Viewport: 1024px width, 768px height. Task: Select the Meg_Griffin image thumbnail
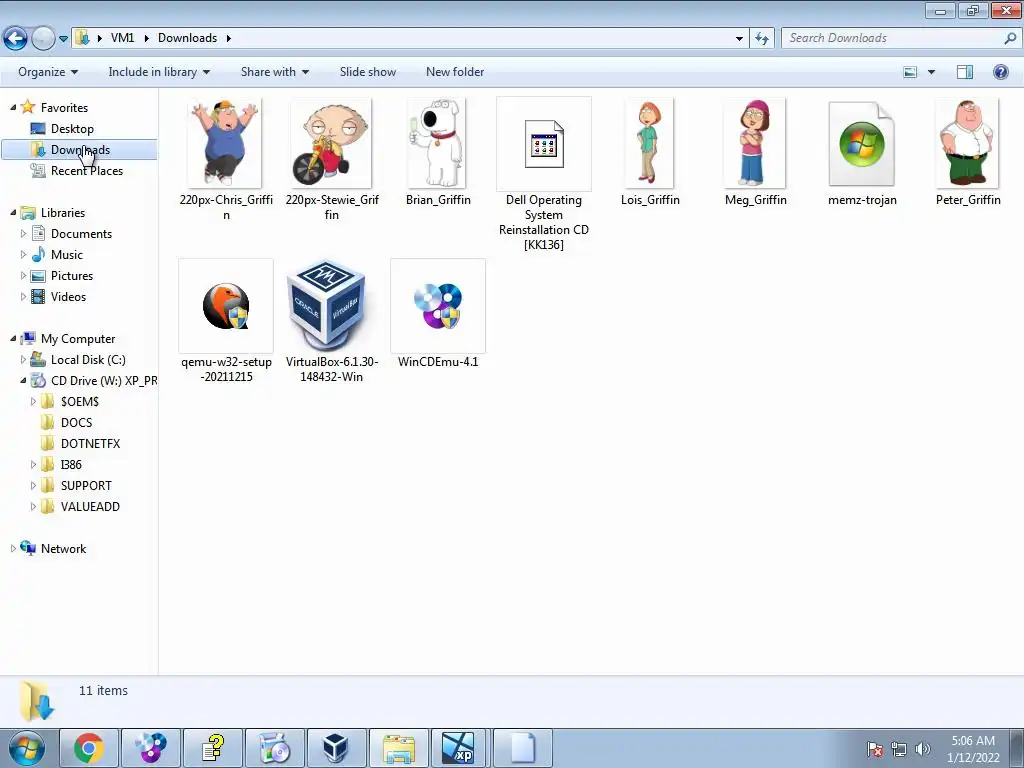(755, 144)
